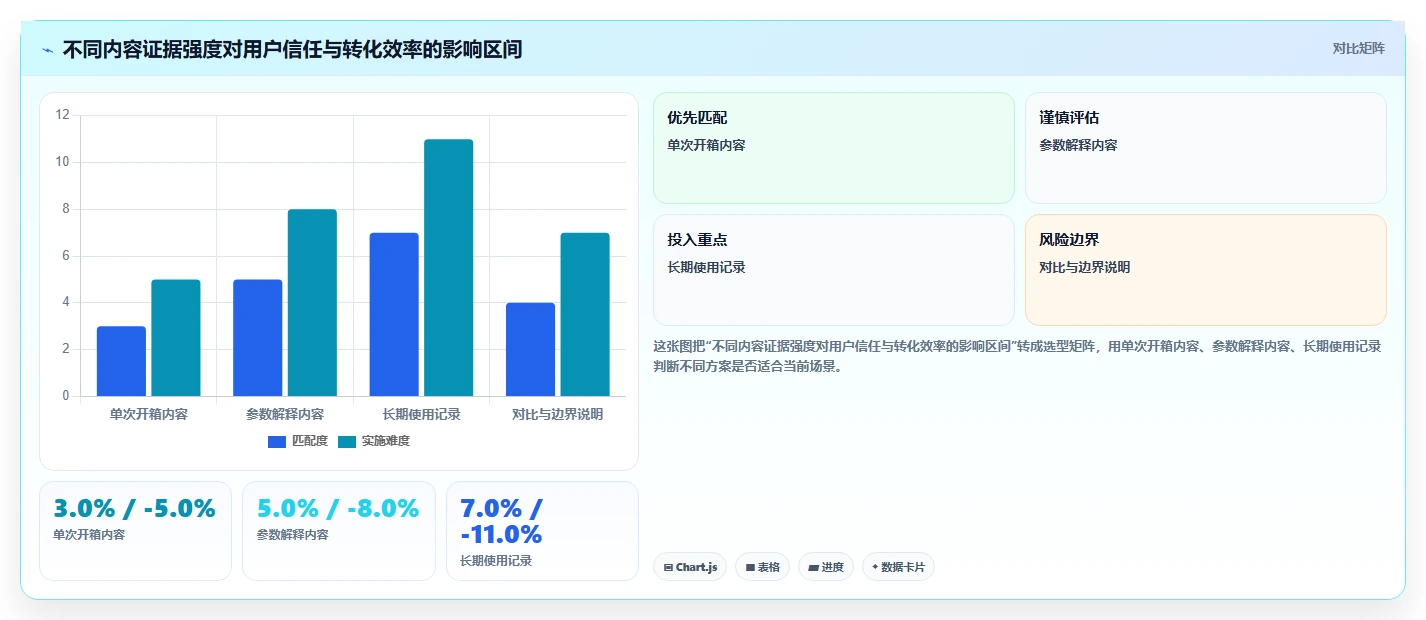Click the icon inside 进度 chip
Image resolution: width=1426 pixels, height=620 pixels.
tap(813, 567)
